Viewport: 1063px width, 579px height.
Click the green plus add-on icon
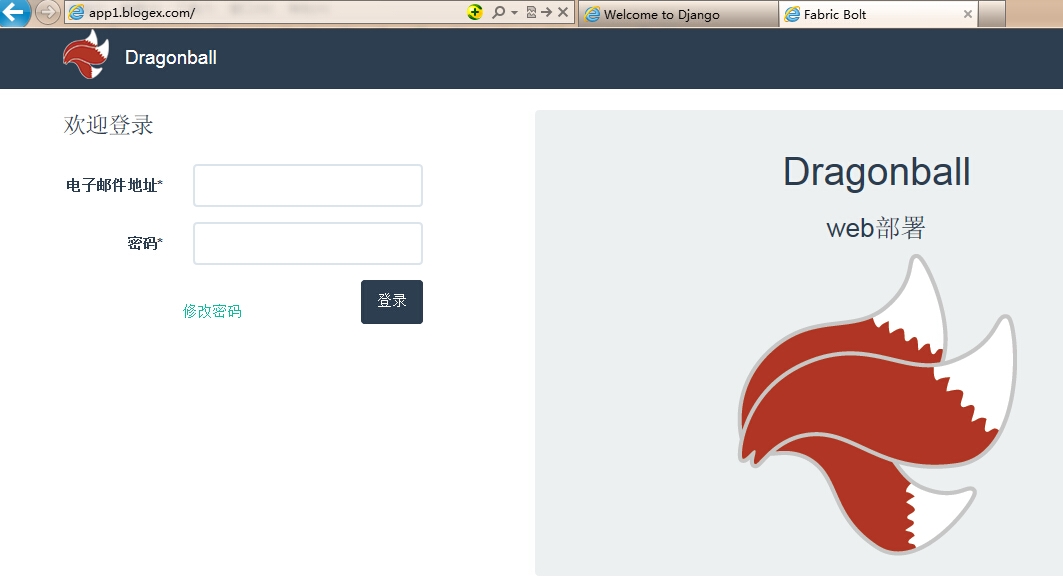pos(475,12)
